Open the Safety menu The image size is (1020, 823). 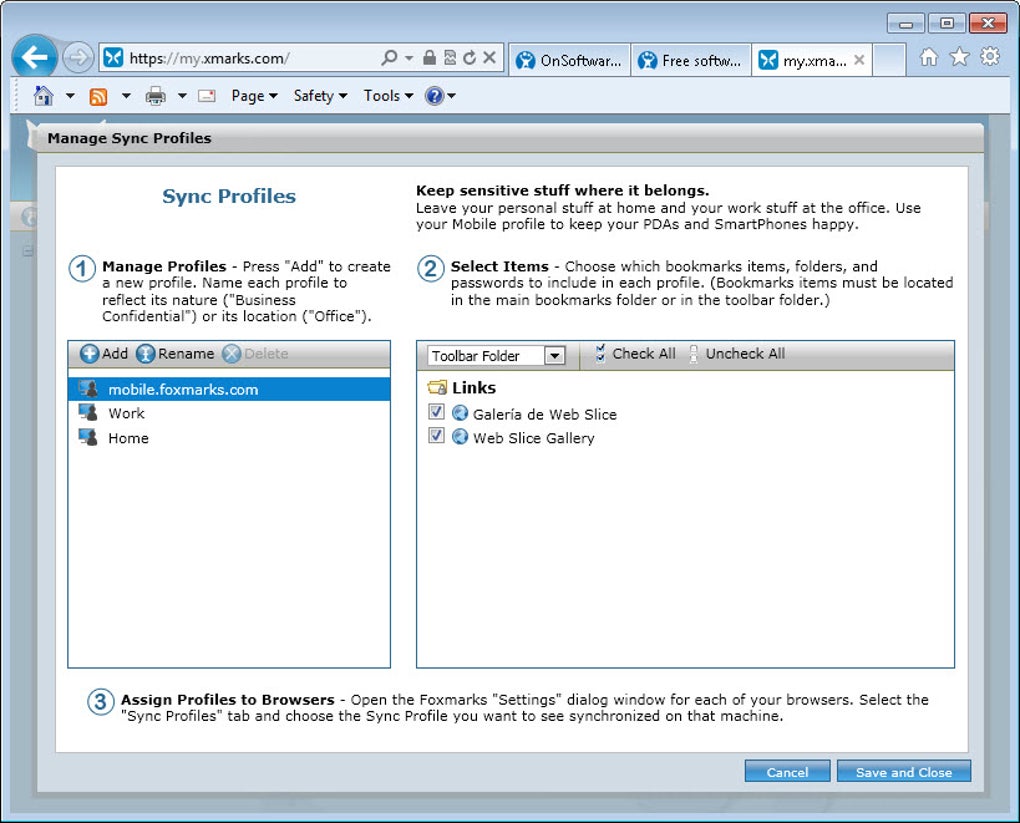tap(320, 96)
